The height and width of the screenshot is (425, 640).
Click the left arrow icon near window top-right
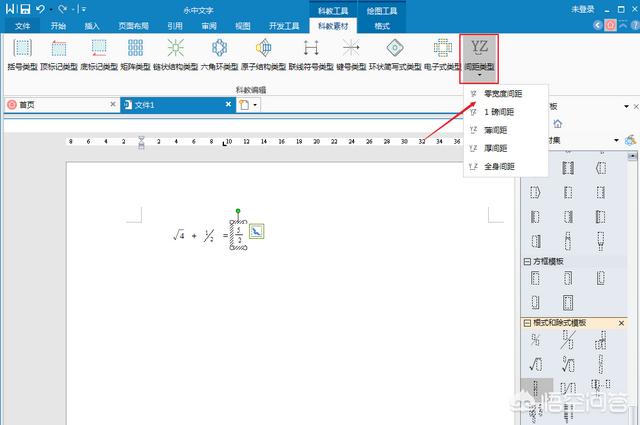[x=598, y=25]
